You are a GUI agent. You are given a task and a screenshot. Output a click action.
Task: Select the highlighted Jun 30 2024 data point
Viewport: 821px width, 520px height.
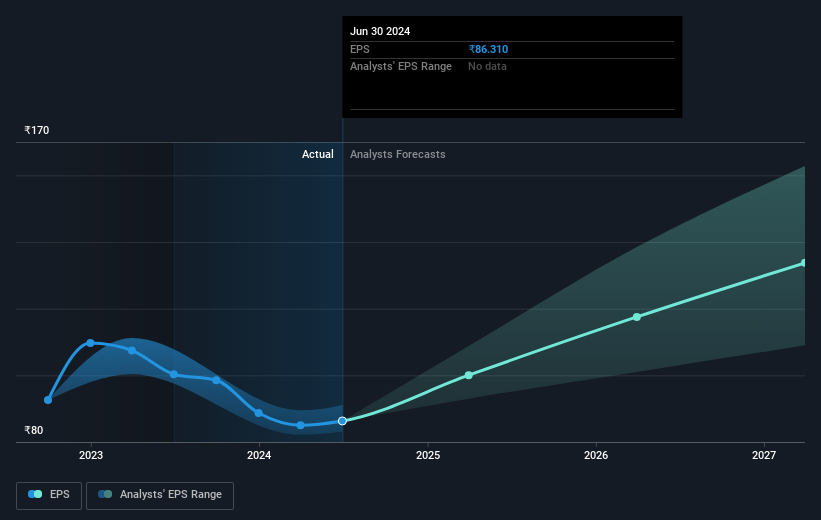pos(342,421)
